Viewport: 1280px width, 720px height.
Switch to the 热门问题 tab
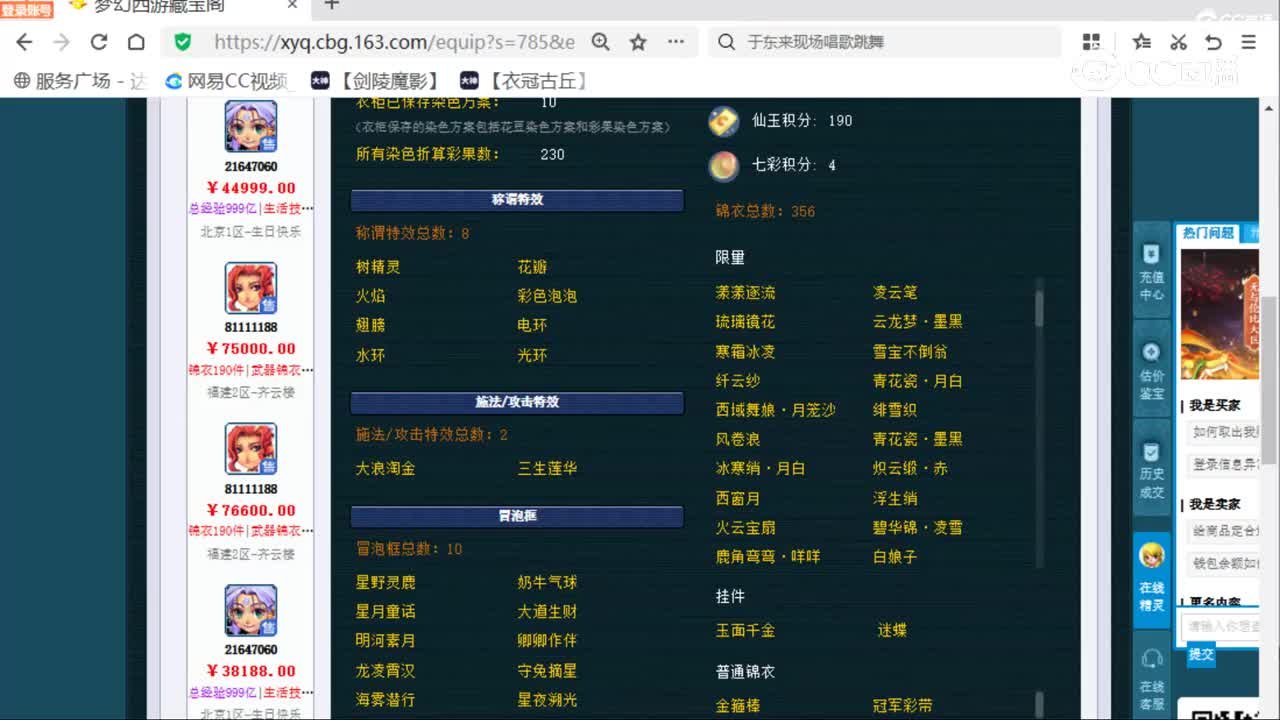coord(1208,233)
